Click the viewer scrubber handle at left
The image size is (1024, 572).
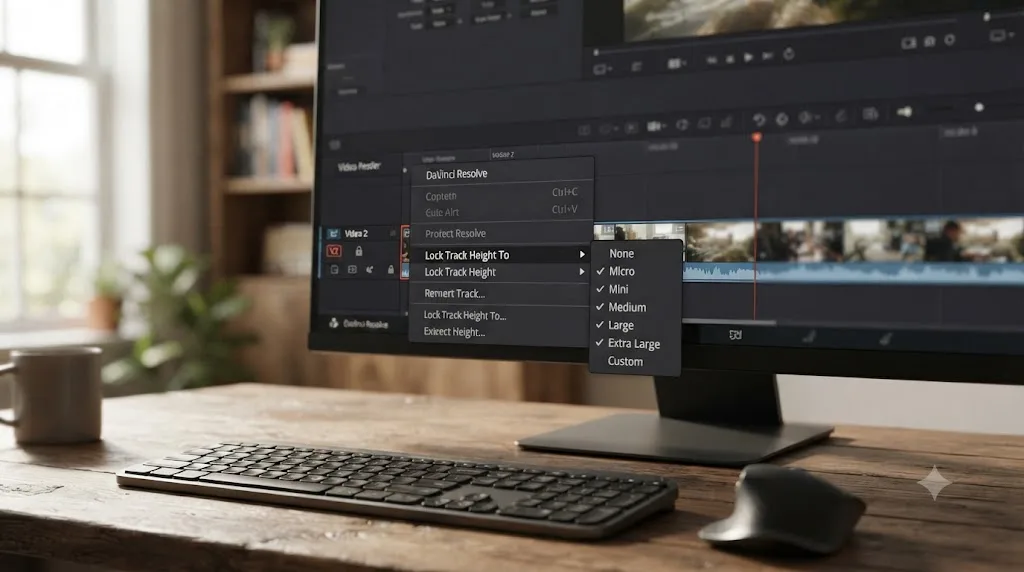pos(596,52)
